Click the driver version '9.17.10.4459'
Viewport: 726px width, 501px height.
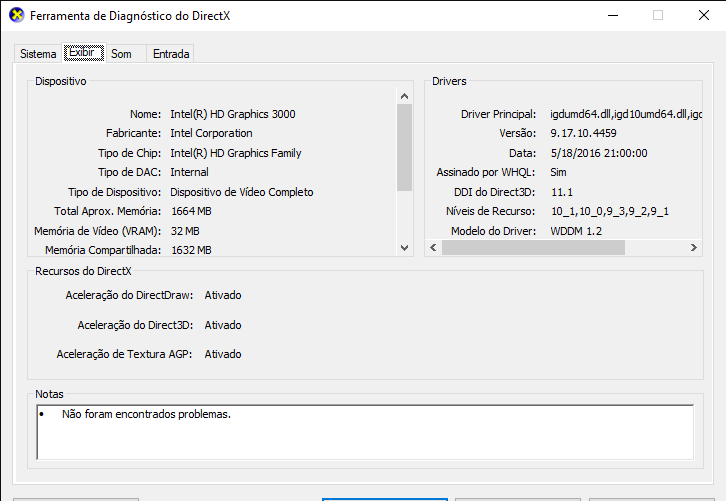583,133
